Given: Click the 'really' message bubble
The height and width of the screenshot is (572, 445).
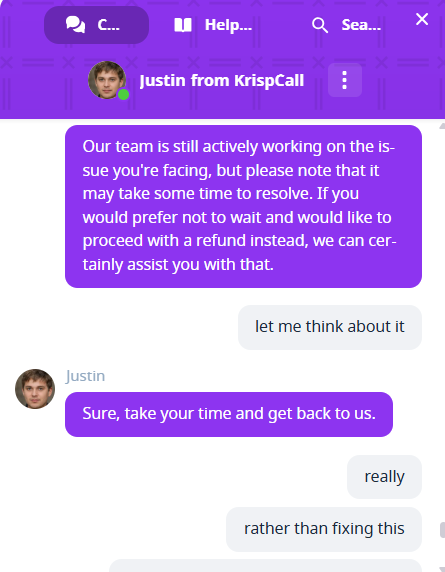Looking at the screenshot, I should pyautogui.click(x=384, y=477).
